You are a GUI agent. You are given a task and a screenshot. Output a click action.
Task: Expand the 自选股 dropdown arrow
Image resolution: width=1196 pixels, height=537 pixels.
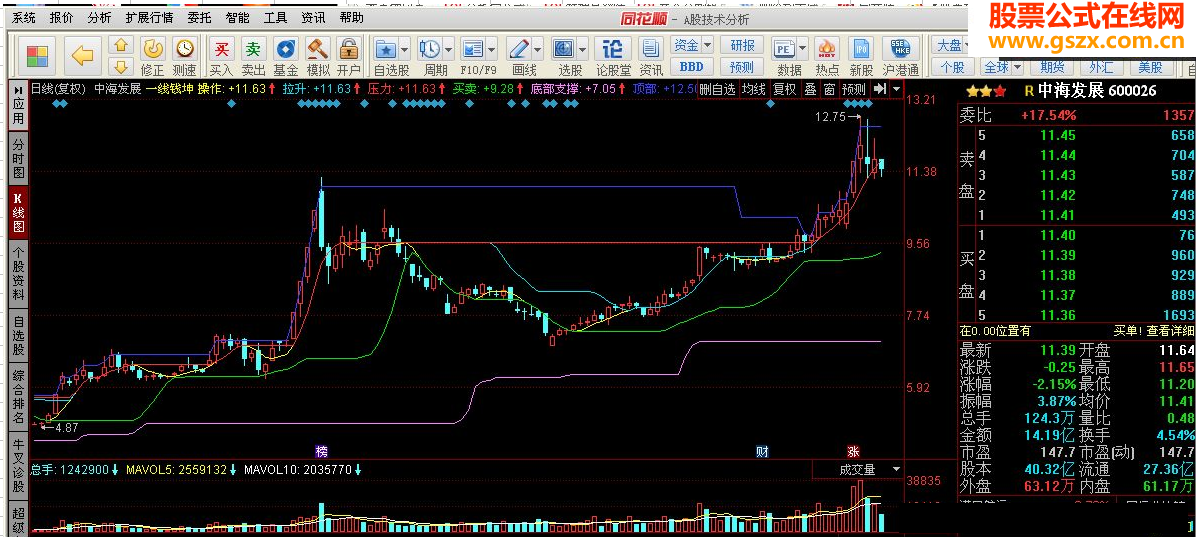[404, 49]
